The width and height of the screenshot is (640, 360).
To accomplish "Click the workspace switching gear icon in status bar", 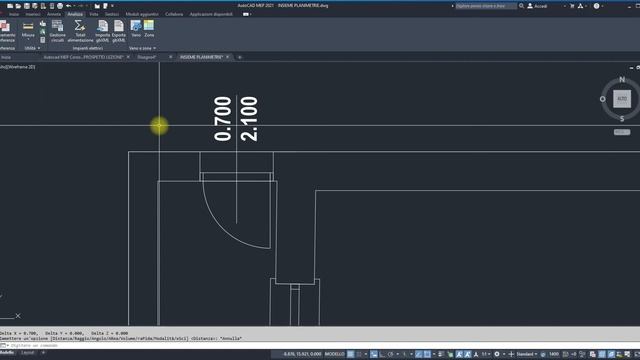I will pos(497,354).
